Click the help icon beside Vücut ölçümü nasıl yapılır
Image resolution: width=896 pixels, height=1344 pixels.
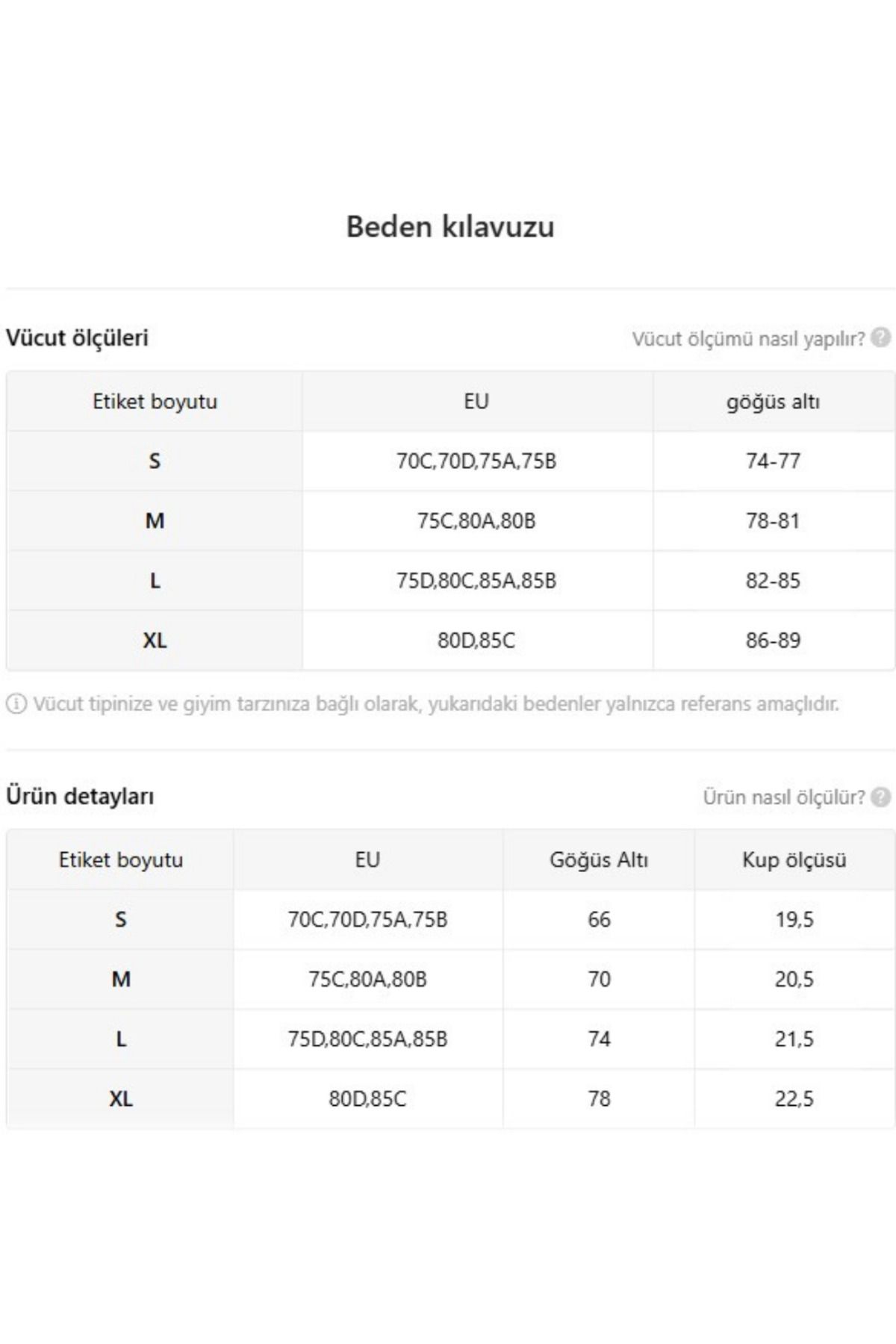(881, 337)
